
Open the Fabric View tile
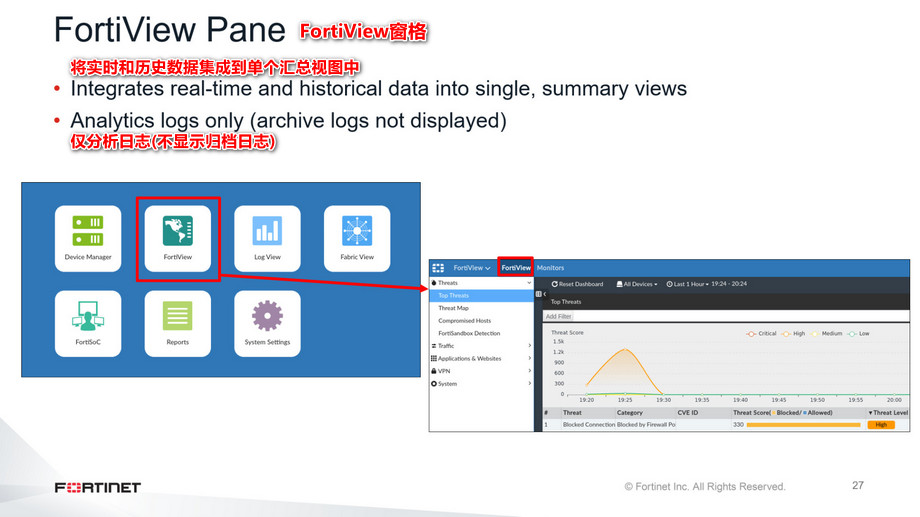coord(357,238)
